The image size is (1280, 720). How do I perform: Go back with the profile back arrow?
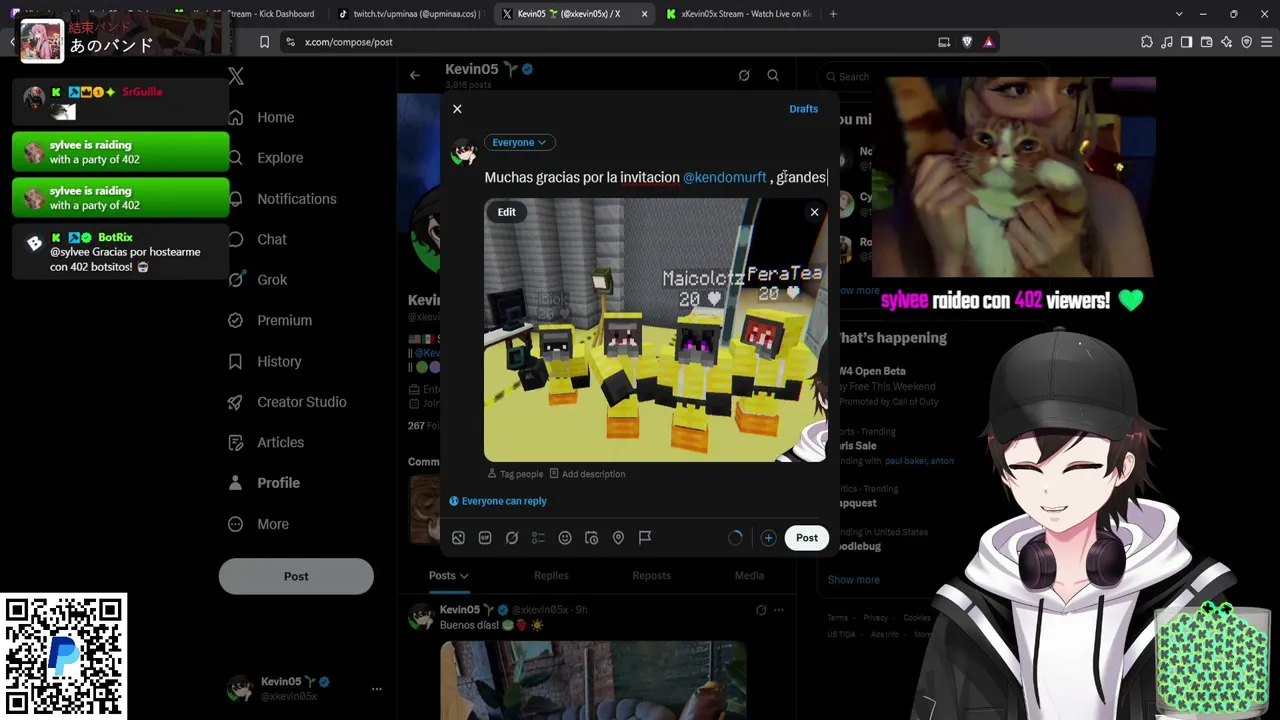pyautogui.click(x=415, y=75)
